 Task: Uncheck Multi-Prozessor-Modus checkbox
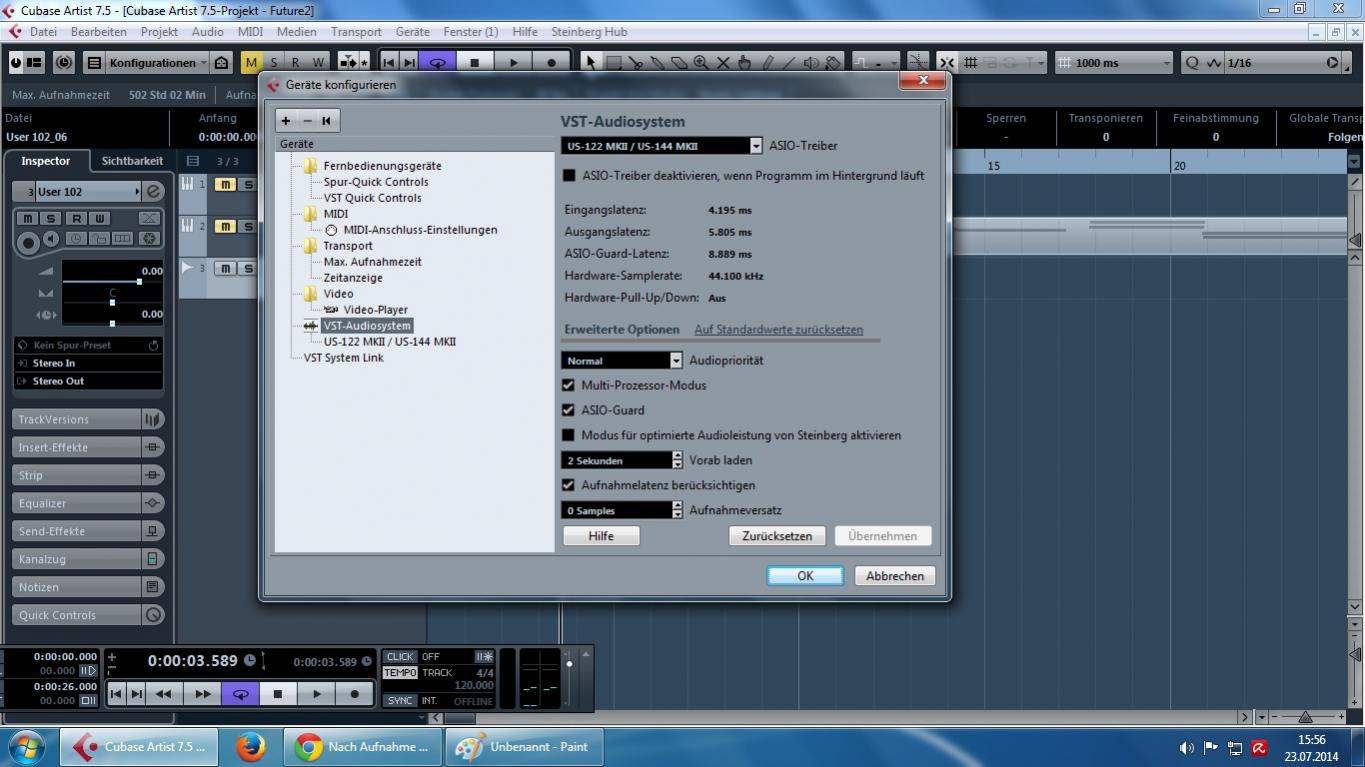[x=569, y=385]
